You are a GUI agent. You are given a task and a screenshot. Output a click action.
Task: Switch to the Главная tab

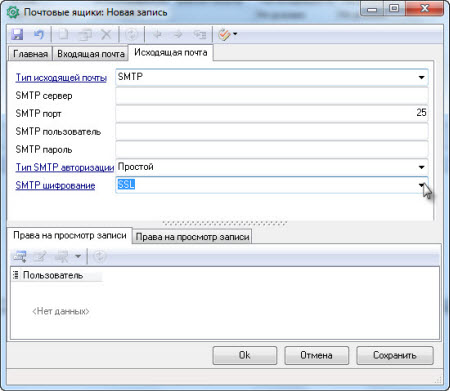click(30, 54)
